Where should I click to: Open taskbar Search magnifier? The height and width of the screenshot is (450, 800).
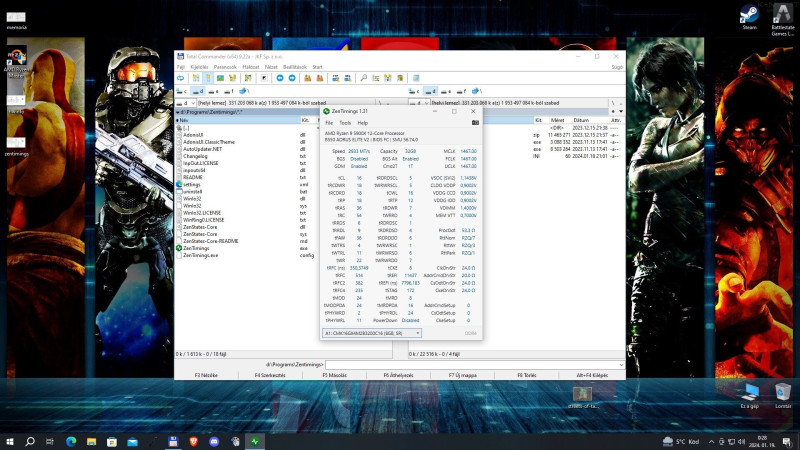30,441
